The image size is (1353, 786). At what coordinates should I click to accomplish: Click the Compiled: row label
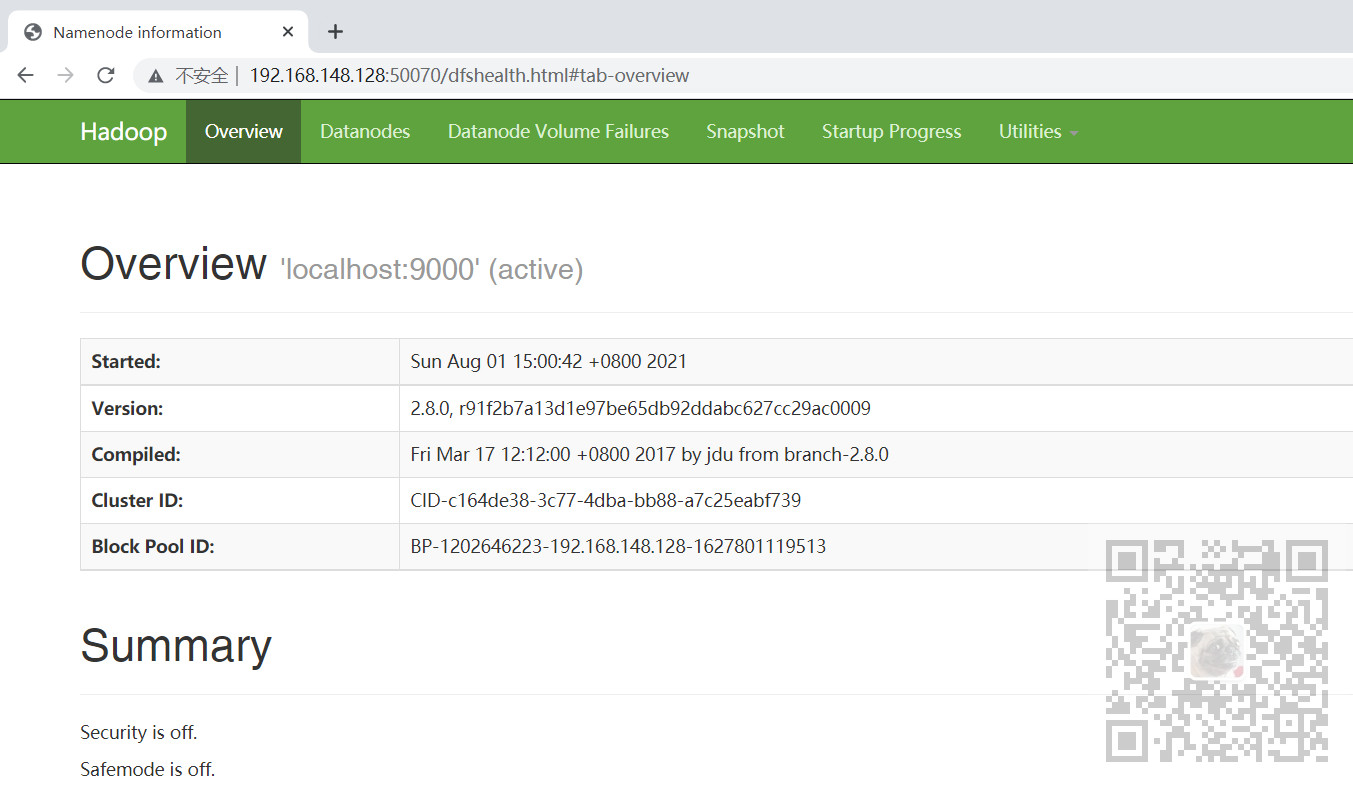pyautogui.click(x=136, y=454)
